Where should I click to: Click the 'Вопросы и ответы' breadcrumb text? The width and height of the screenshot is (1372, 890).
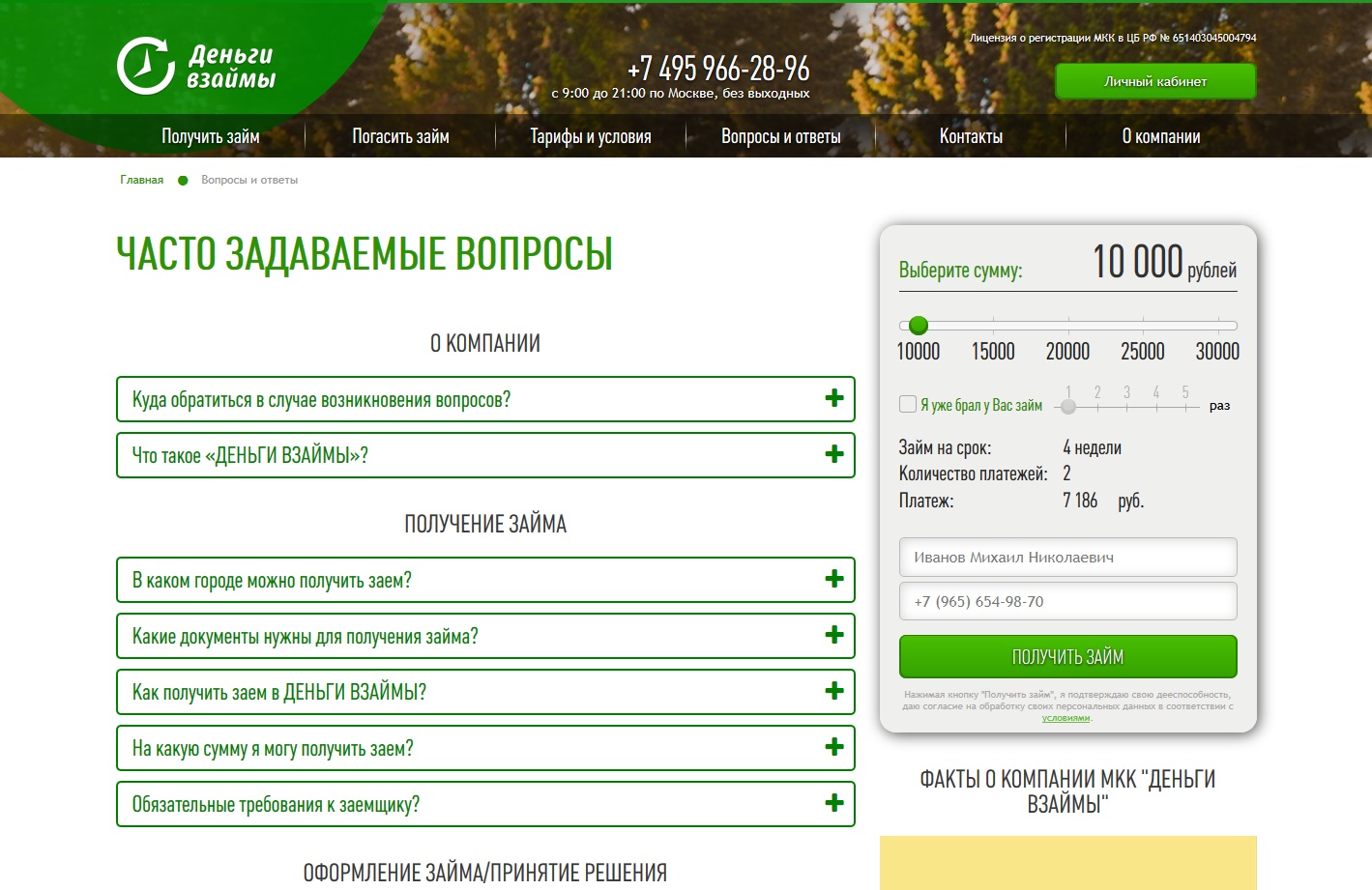249,180
